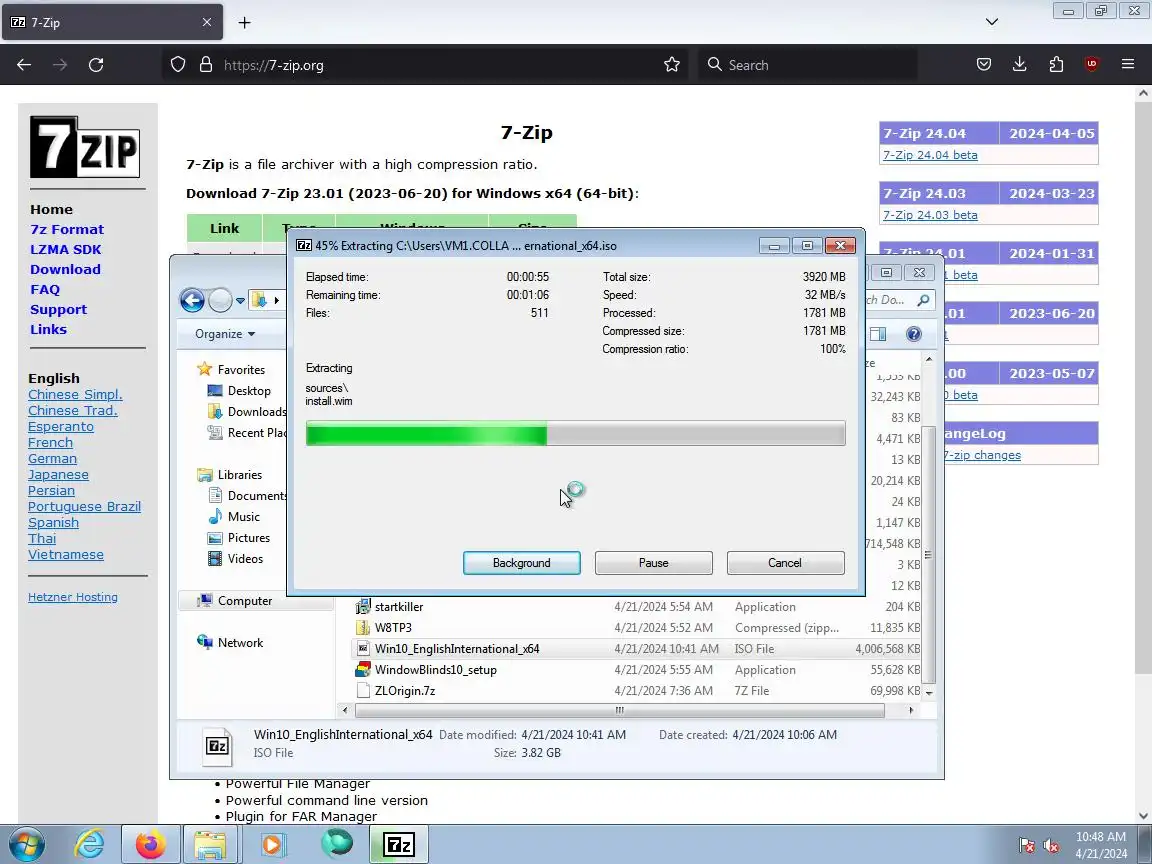
Task: Toggle Explorer preview pane icon
Action: pos(878,334)
